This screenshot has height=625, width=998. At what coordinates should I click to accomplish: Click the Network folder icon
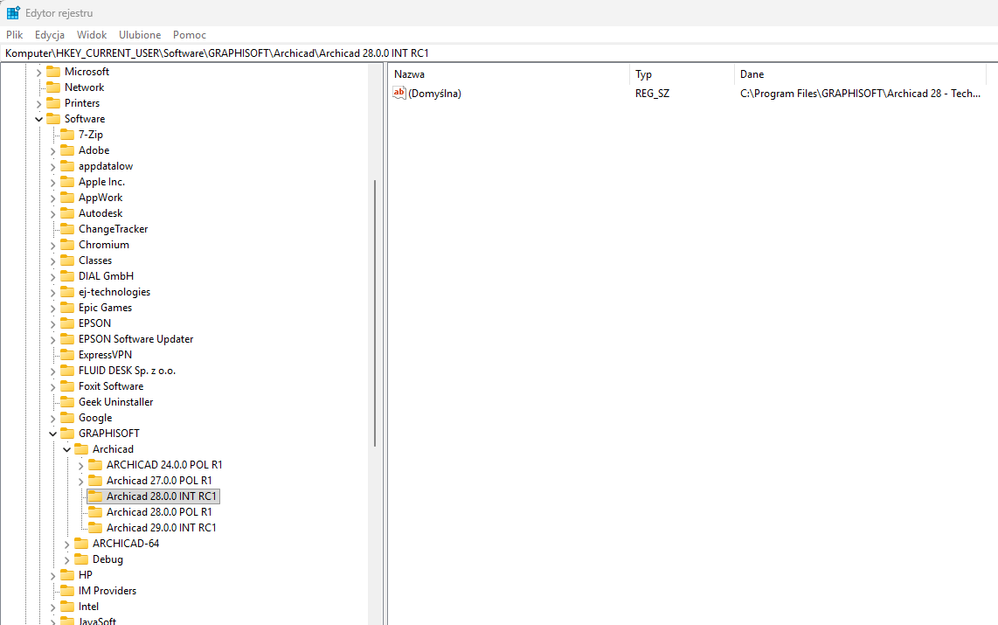[53, 87]
